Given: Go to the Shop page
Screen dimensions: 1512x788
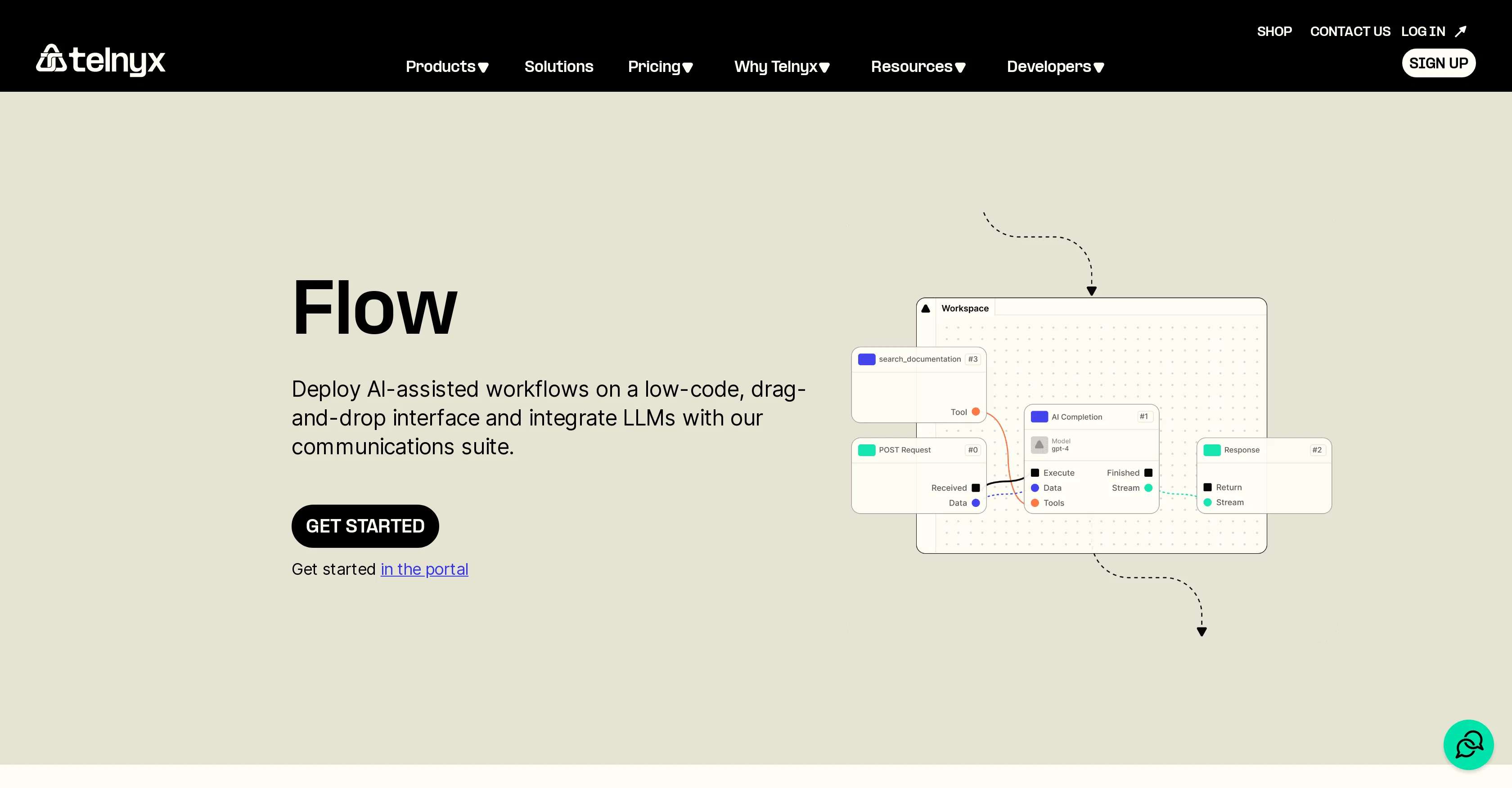Looking at the screenshot, I should [1274, 31].
